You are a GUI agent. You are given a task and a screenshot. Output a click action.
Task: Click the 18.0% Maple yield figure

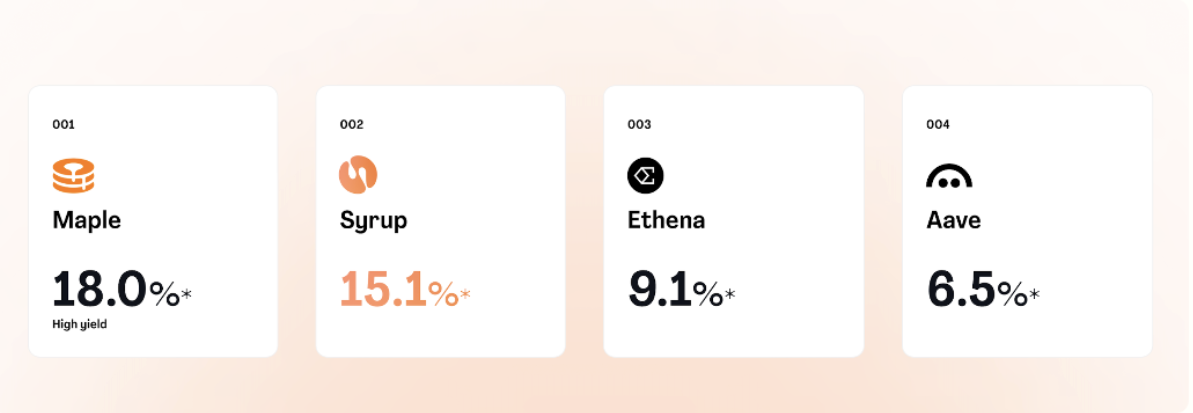(115, 290)
